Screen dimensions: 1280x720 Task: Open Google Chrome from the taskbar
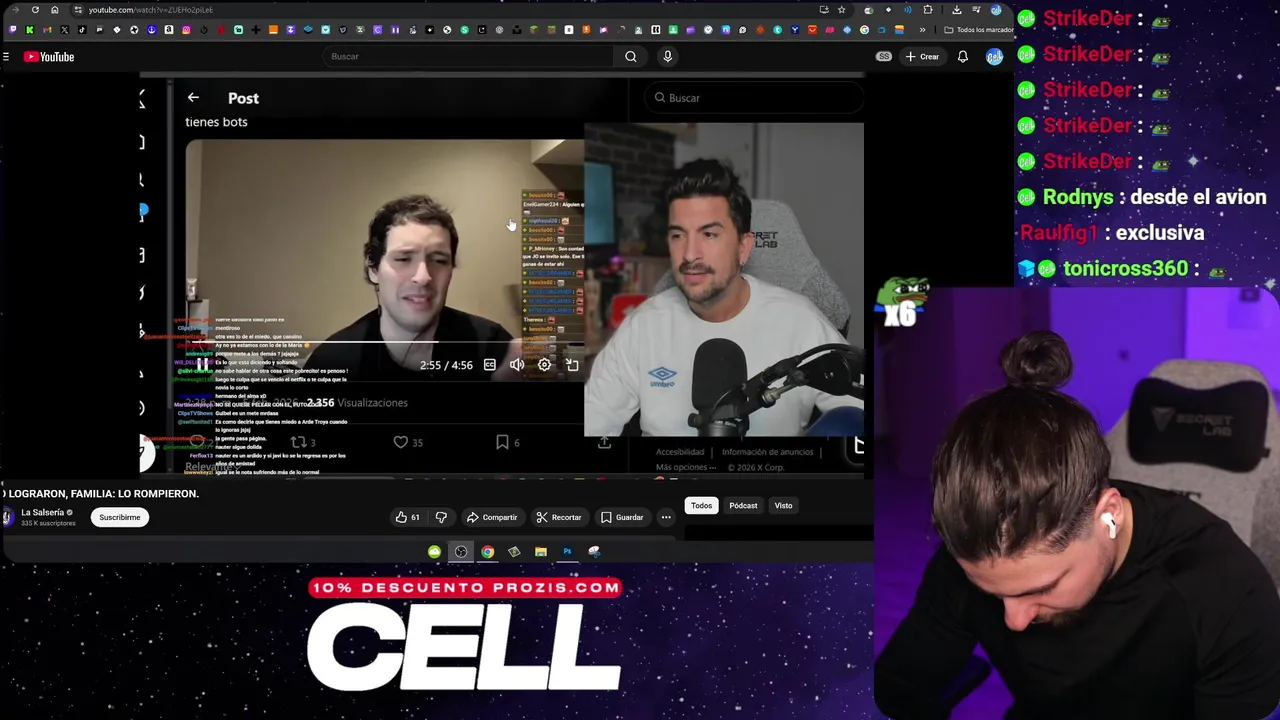click(x=487, y=552)
